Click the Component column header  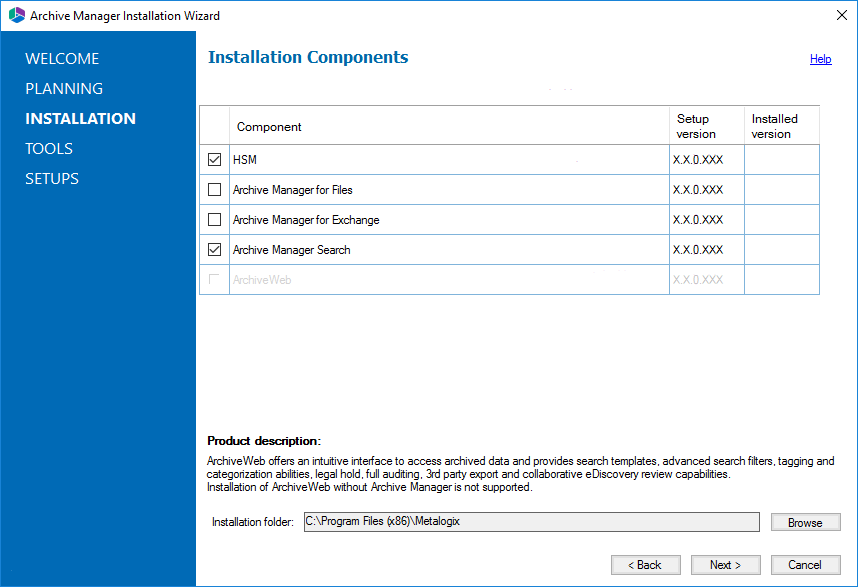tap(269, 127)
